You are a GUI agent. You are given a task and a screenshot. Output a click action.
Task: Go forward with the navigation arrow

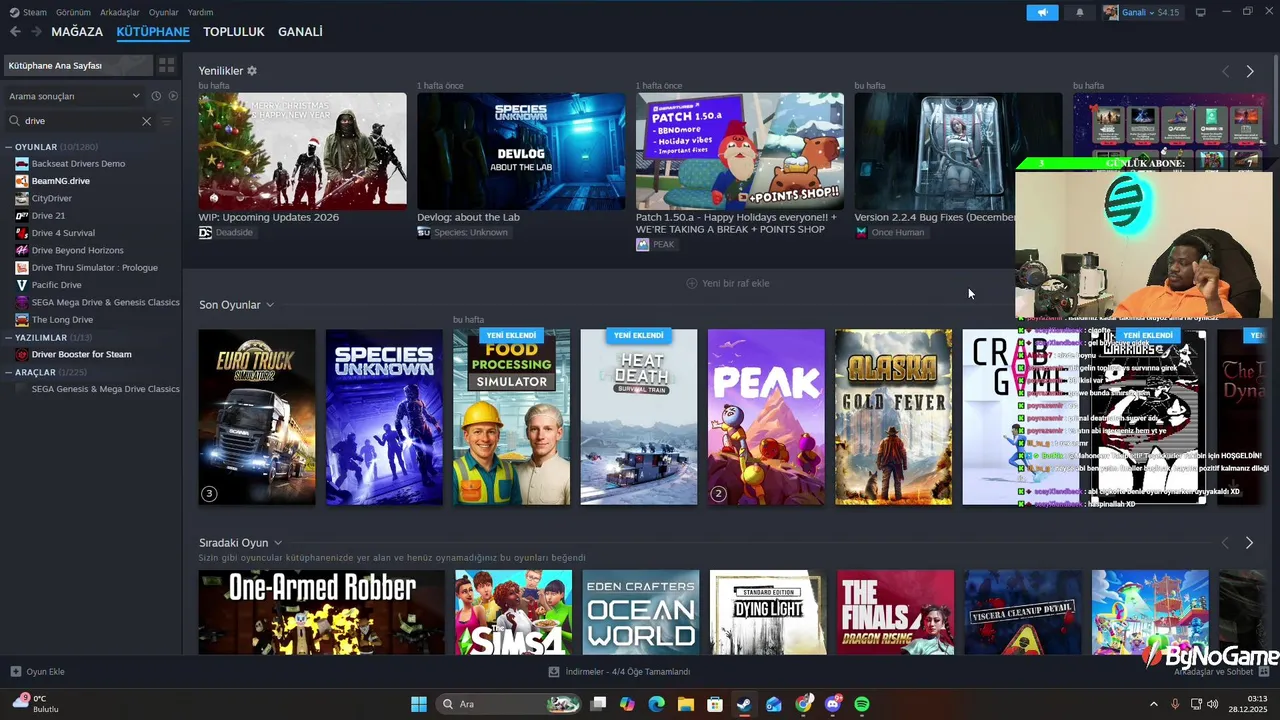click(x=36, y=32)
